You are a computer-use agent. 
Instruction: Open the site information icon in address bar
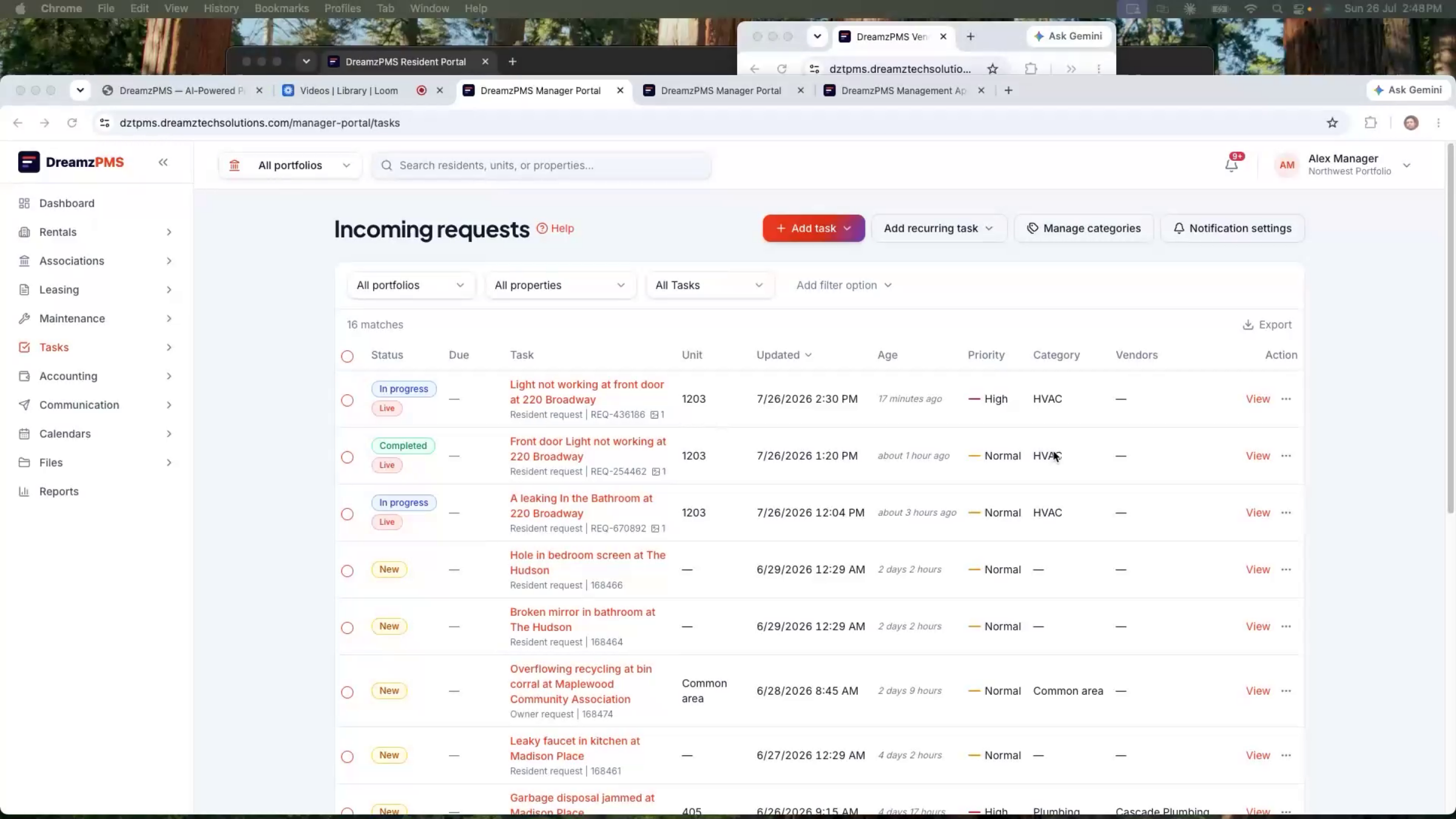tap(104, 123)
